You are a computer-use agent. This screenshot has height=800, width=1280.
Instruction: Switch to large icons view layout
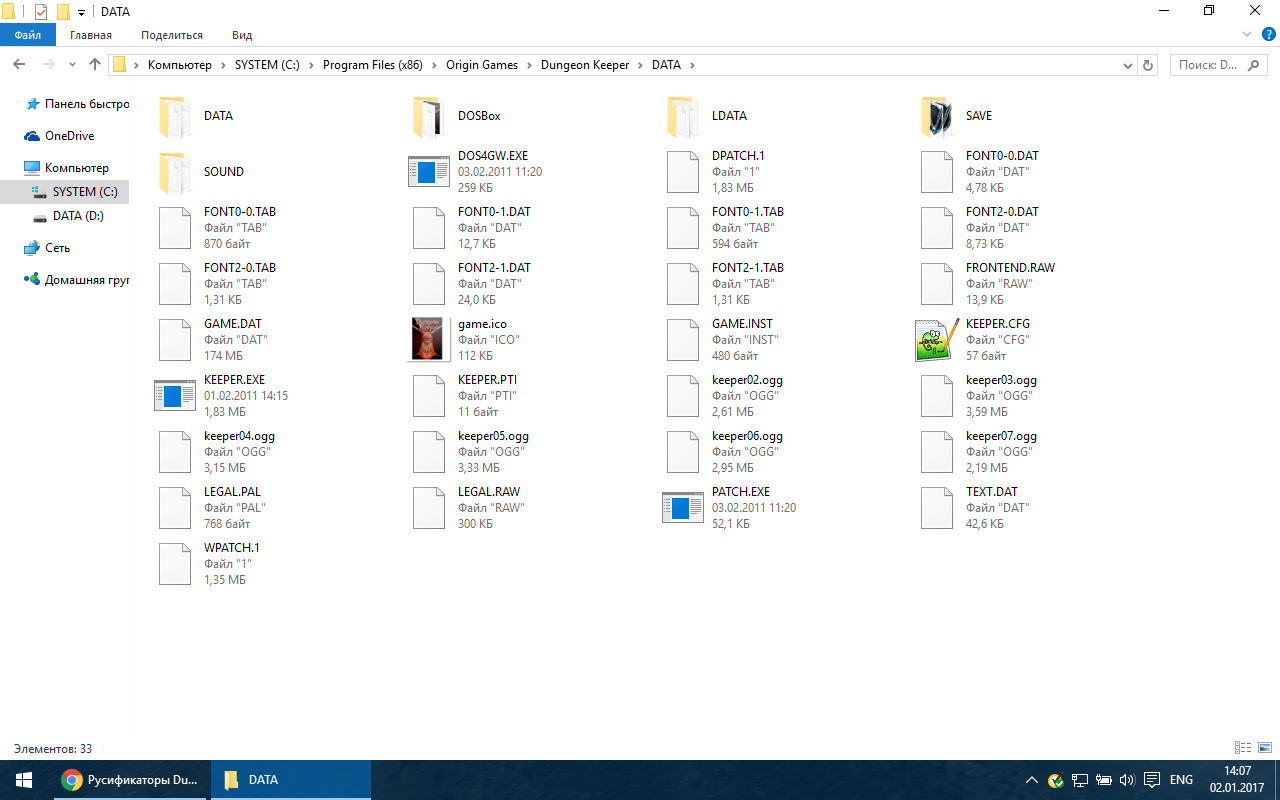(x=1265, y=748)
